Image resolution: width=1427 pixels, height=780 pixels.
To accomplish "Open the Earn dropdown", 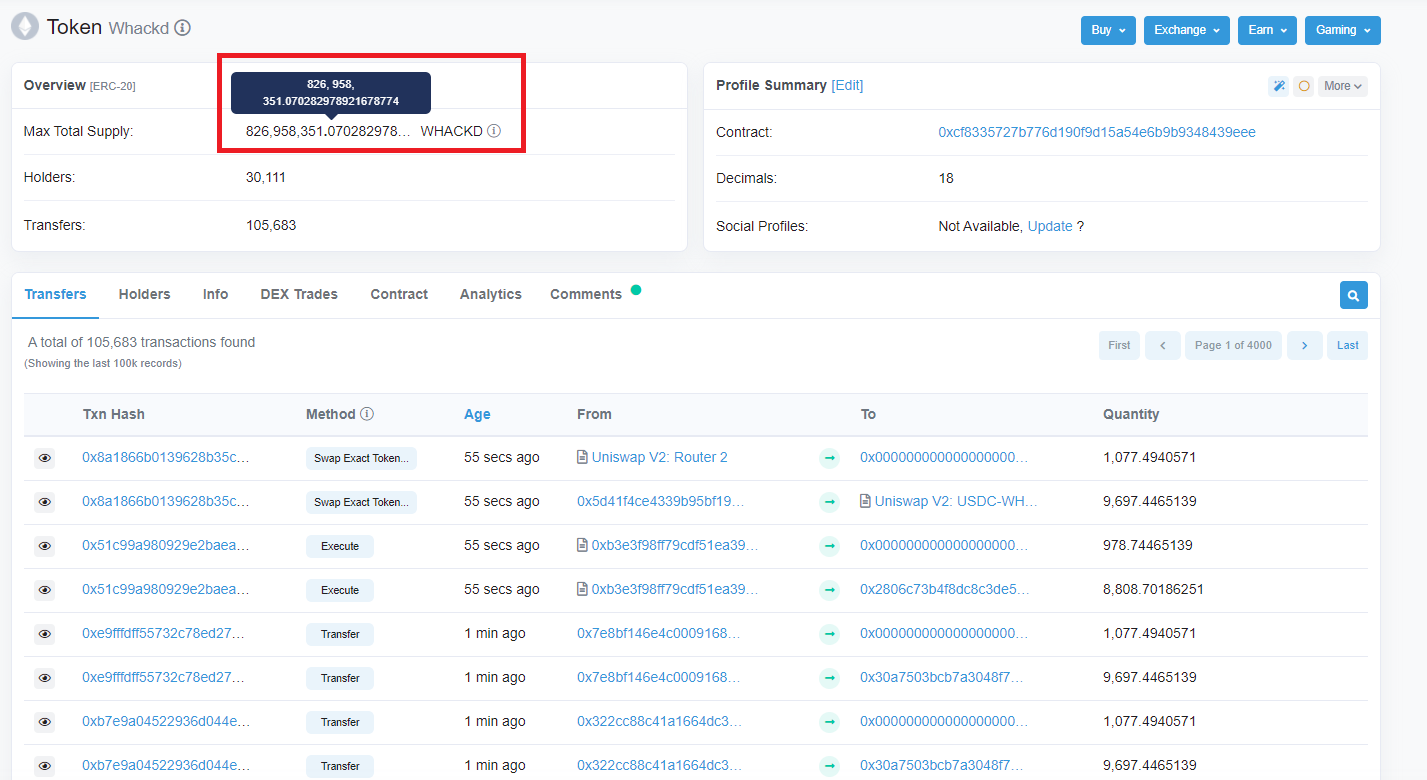I will coord(1267,30).
